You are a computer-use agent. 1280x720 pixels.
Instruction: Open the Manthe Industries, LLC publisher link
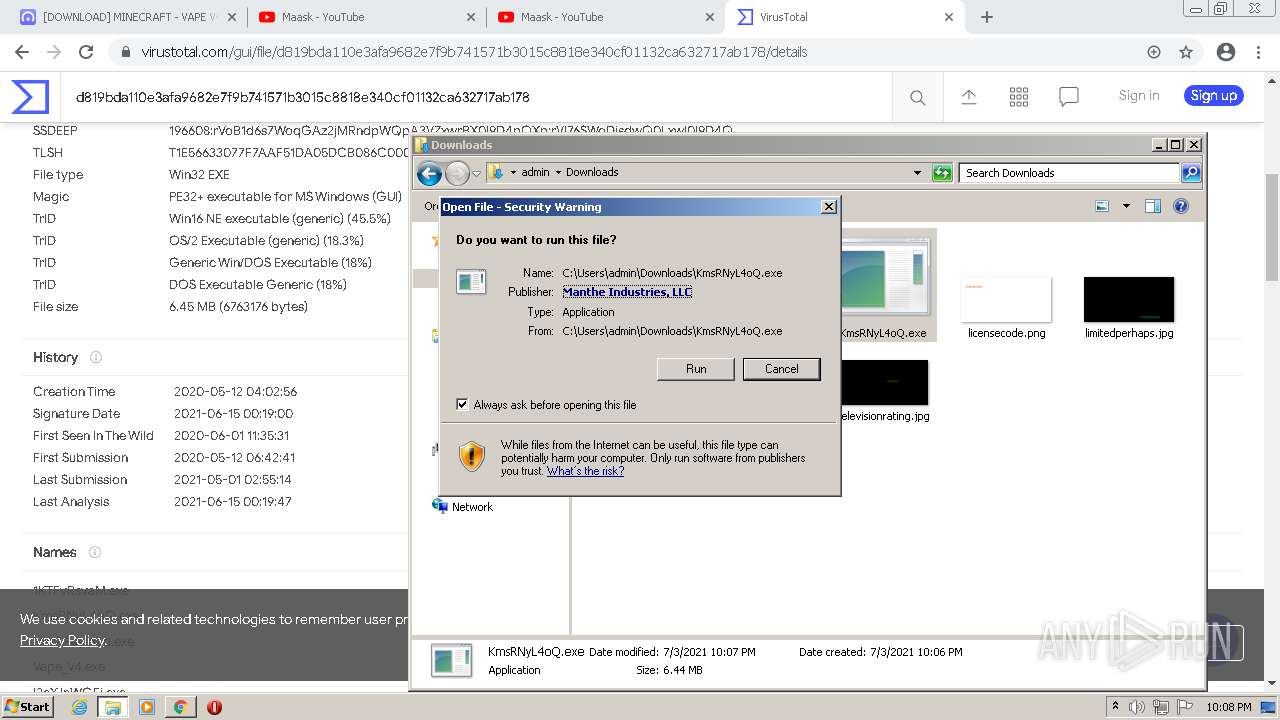click(627, 292)
